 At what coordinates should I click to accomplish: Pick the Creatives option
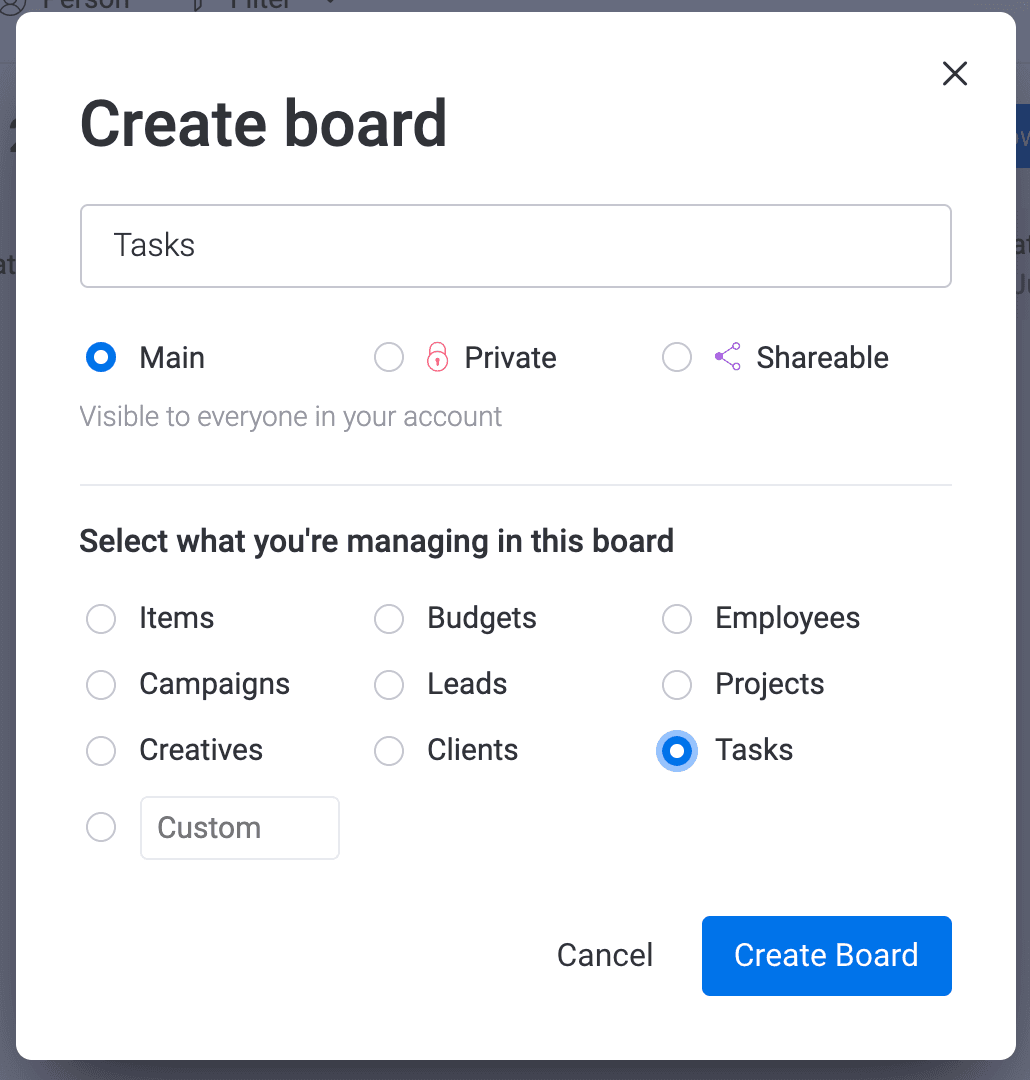[x=101, y=751]
